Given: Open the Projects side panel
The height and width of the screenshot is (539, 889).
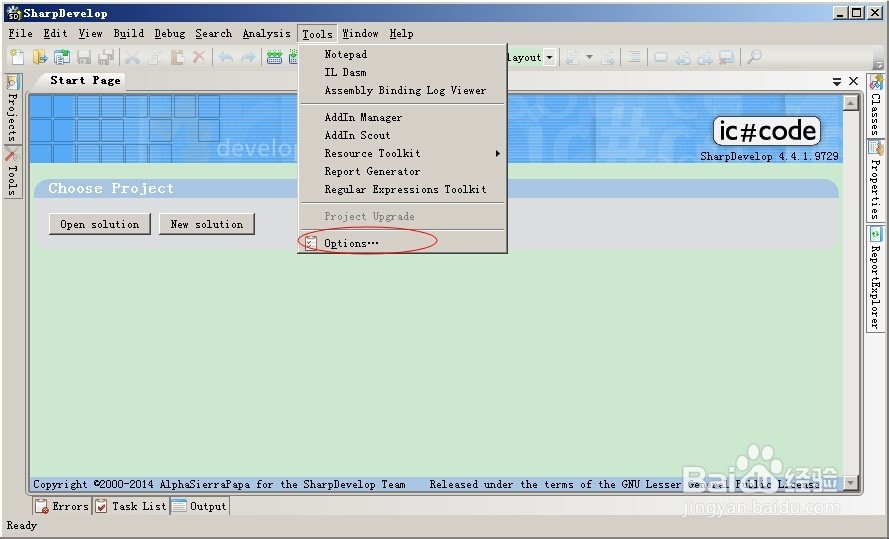Looking at the screenshot, I should coord(12,108).
